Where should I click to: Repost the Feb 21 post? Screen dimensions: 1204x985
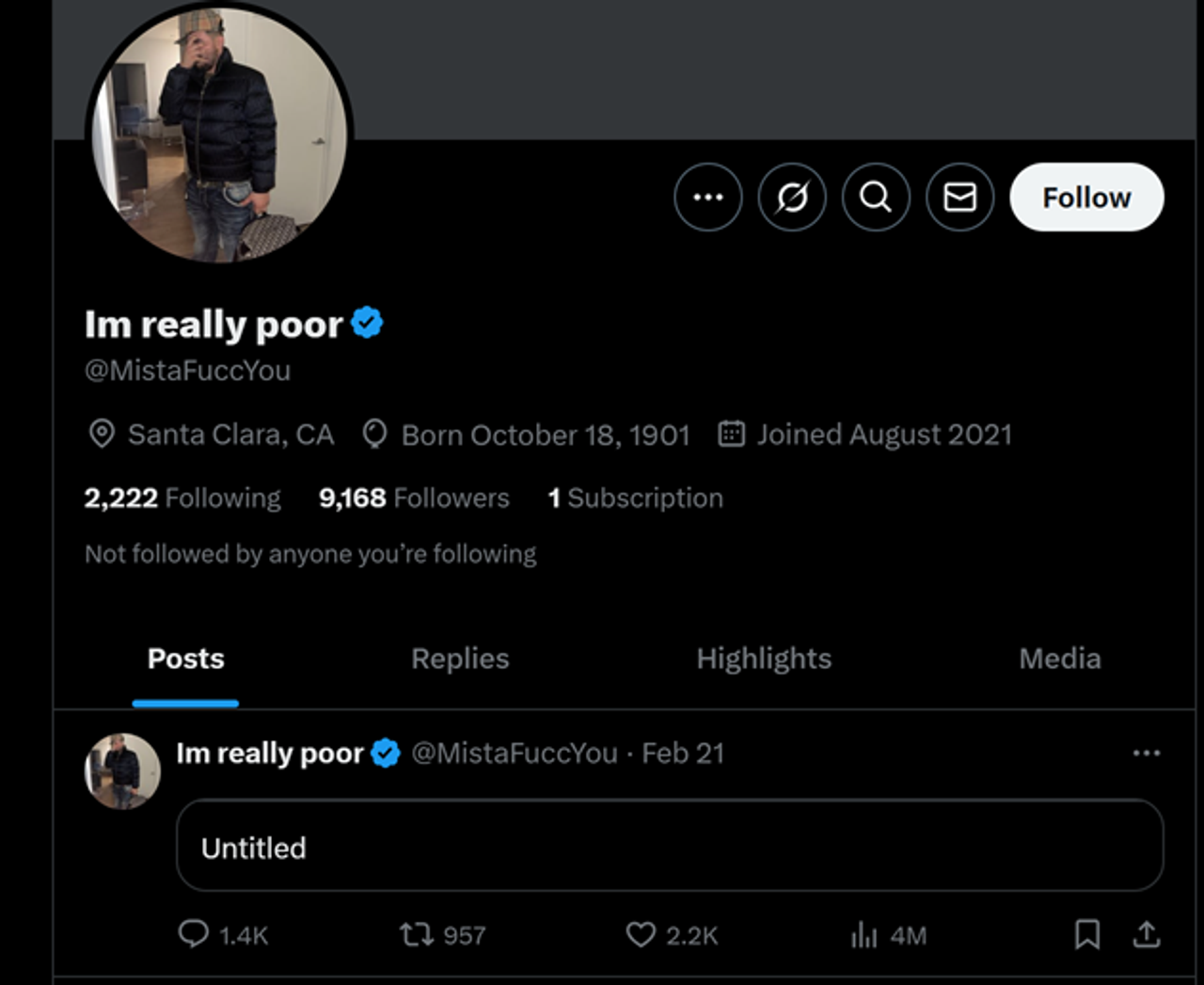416,934
